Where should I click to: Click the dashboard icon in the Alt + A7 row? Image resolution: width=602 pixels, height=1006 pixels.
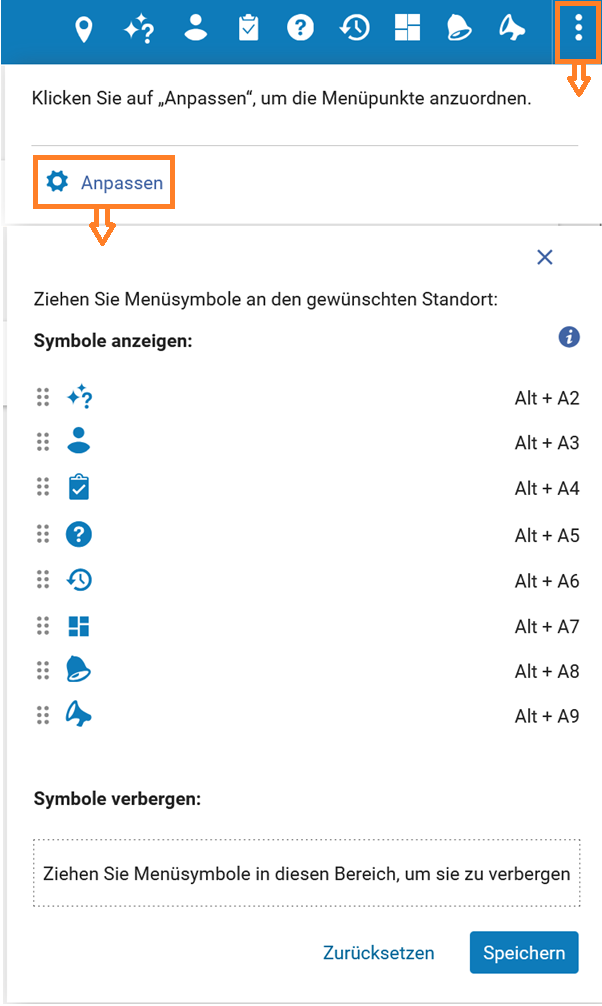click(79, 626)
